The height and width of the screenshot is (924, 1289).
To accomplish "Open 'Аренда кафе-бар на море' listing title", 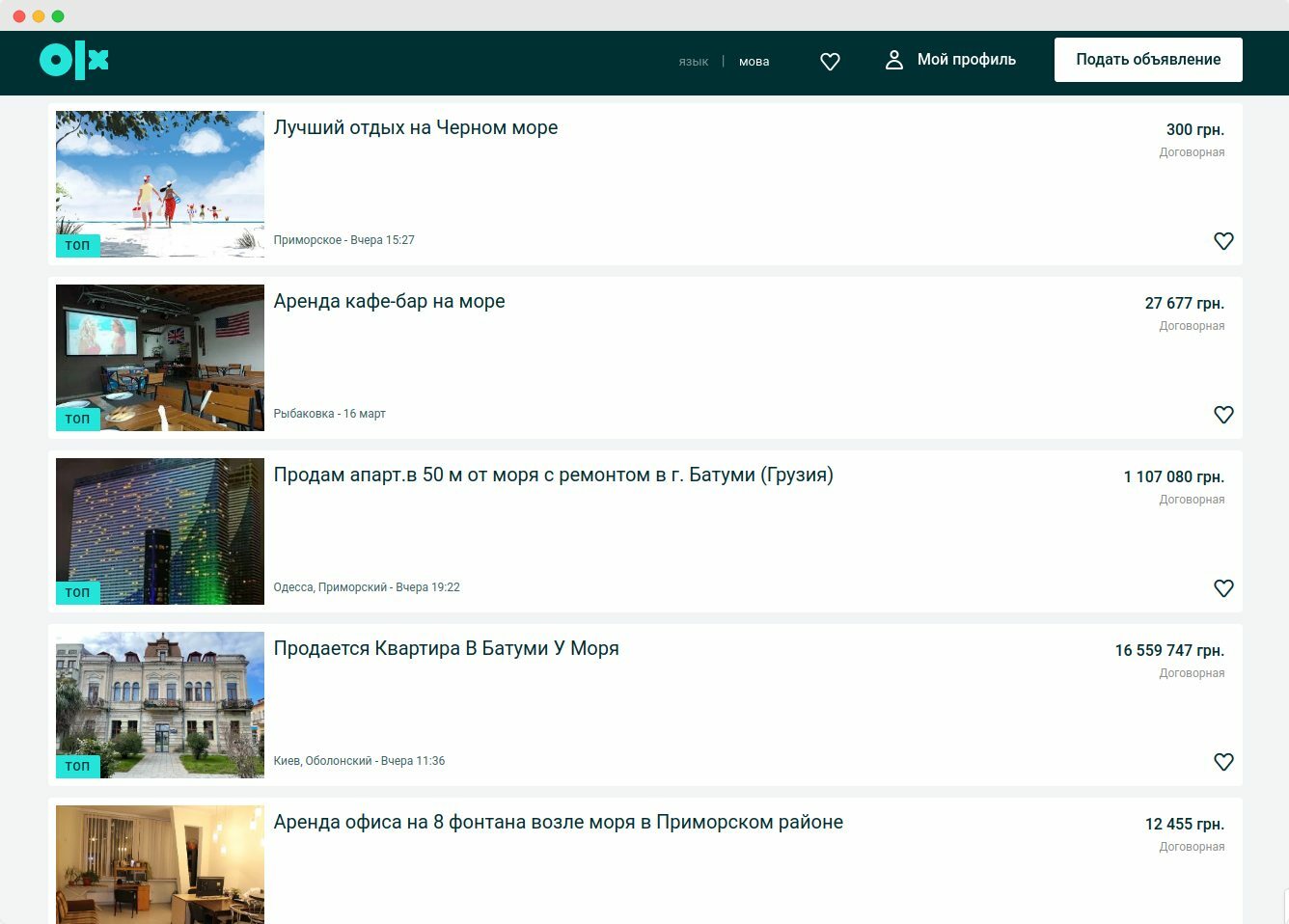I will [x=390, y=301].
